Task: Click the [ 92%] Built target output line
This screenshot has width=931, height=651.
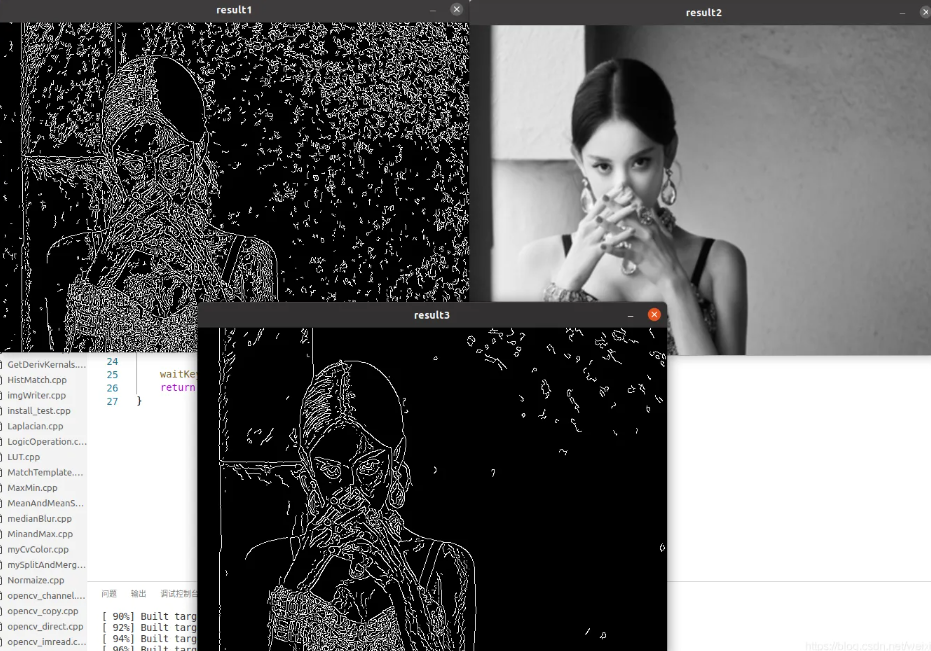Action: (149, 627)
